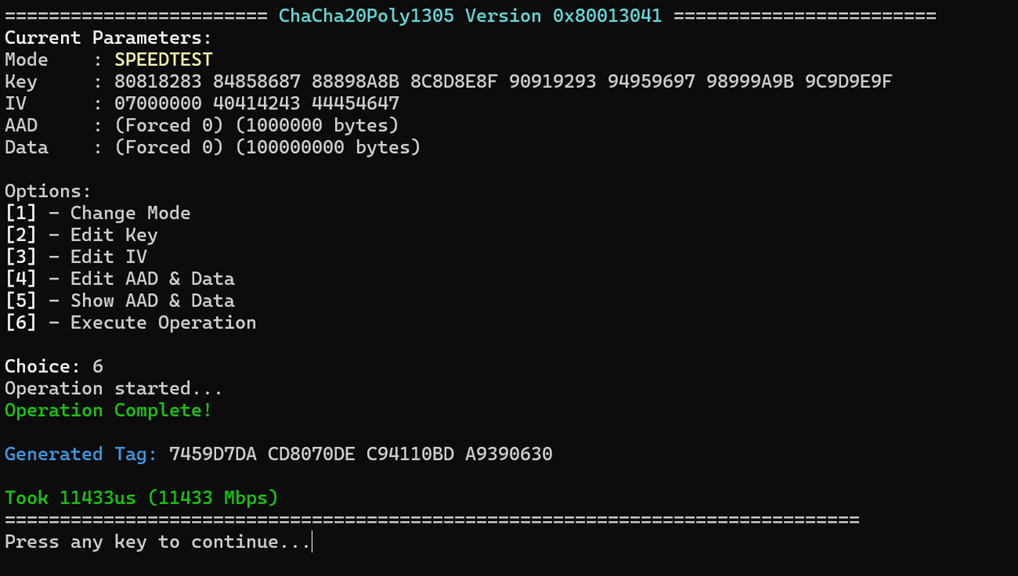Screen dimensions: 1018x576
Task: Click the '[2] – Edit Key' option
Action: coord(82,235)
